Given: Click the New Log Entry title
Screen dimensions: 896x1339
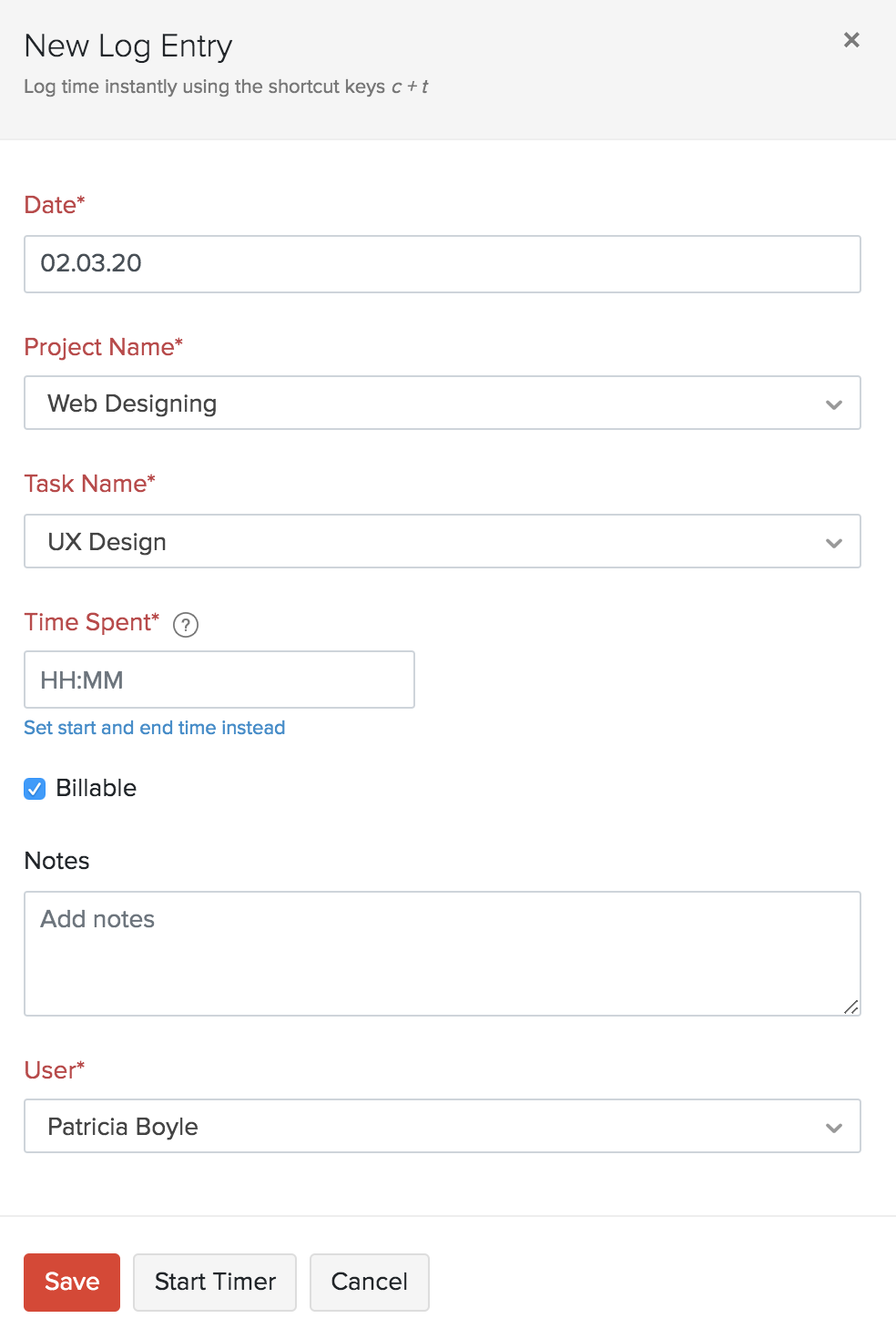Looking at the screenshot, I should (127, 45).
